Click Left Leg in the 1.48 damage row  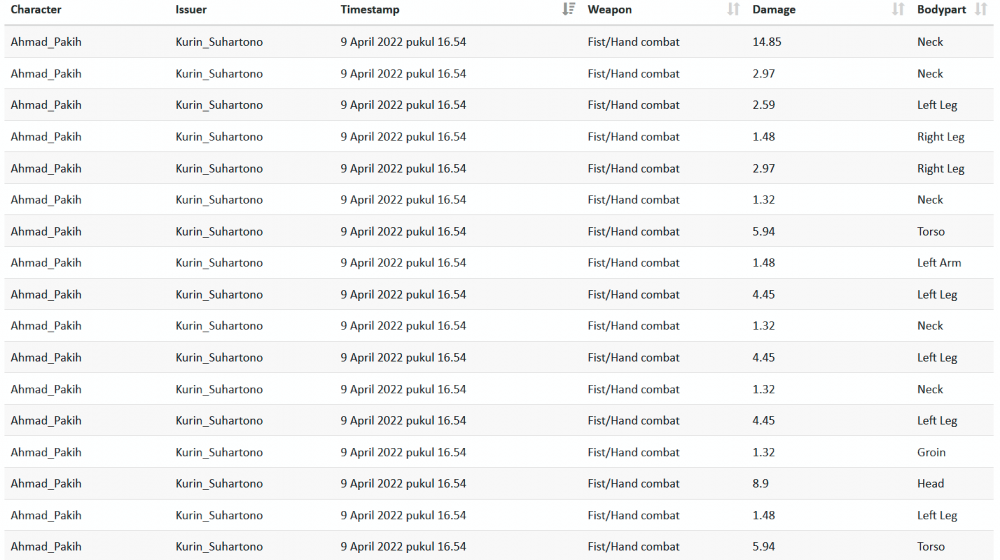tap(937, 515)
